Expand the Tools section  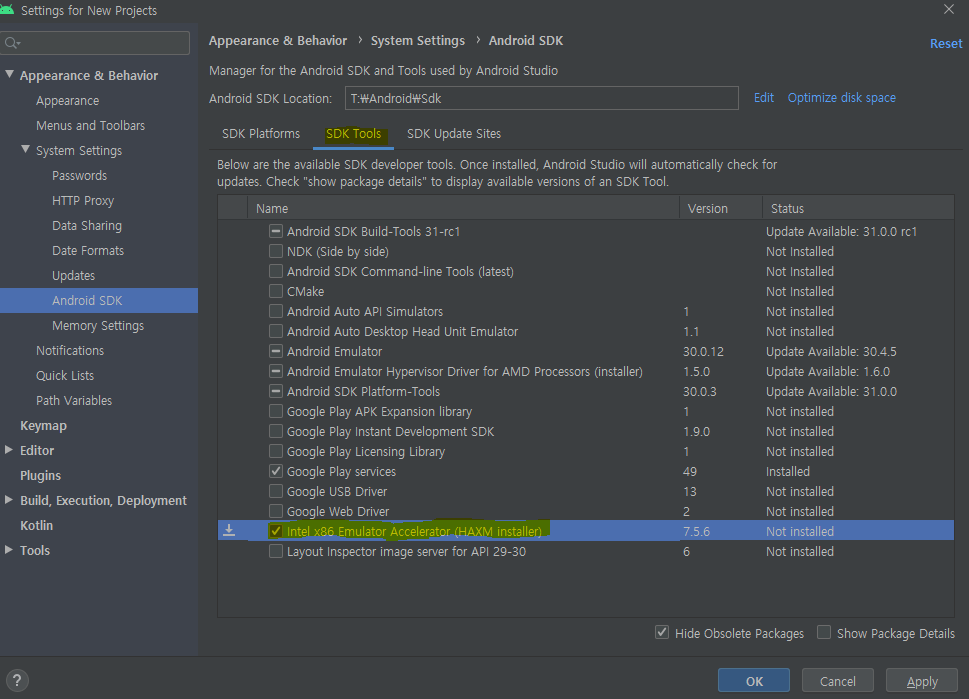click(9, 549)
